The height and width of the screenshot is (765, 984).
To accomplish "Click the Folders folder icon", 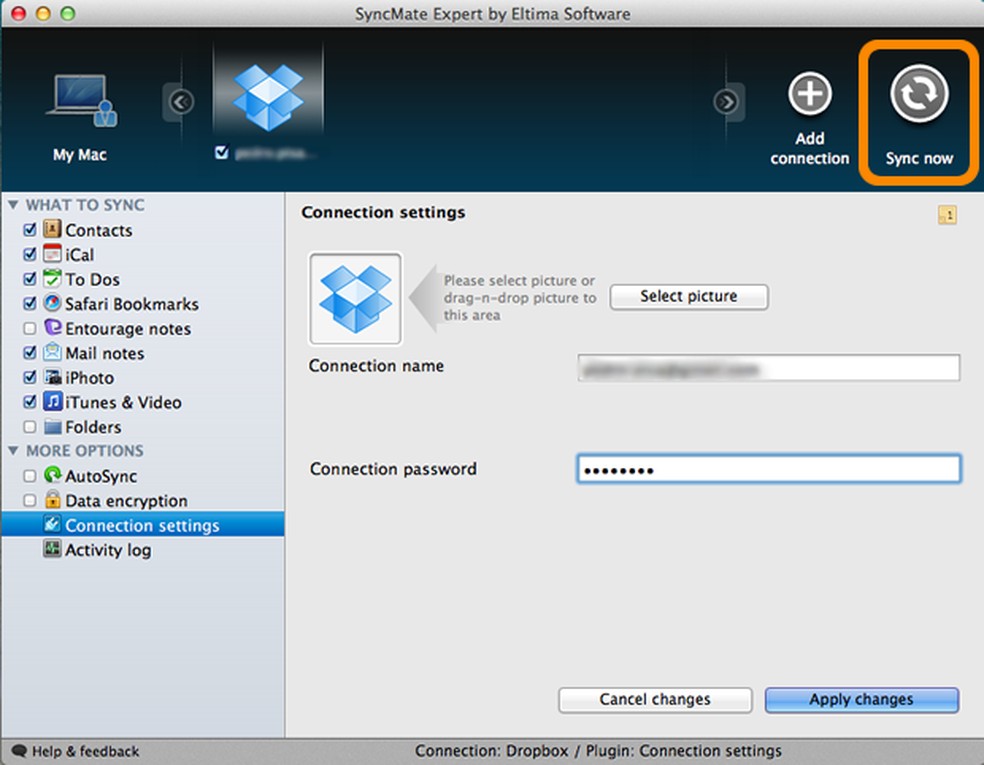I will point(53,427).
